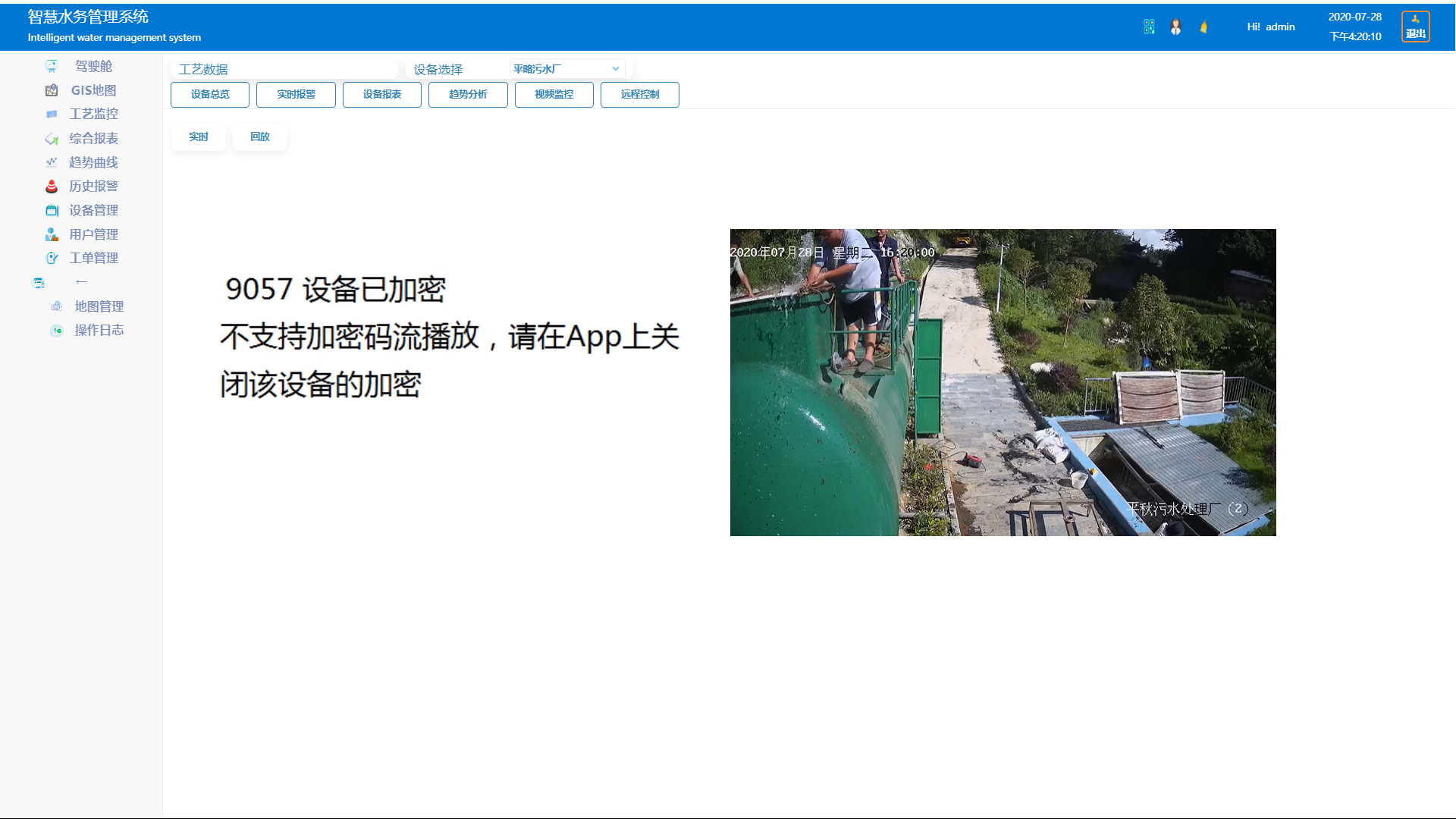This screenshot has width=1456, height=819.
Task: Open 工单管理 in sidebar
Action: (93, 258)
